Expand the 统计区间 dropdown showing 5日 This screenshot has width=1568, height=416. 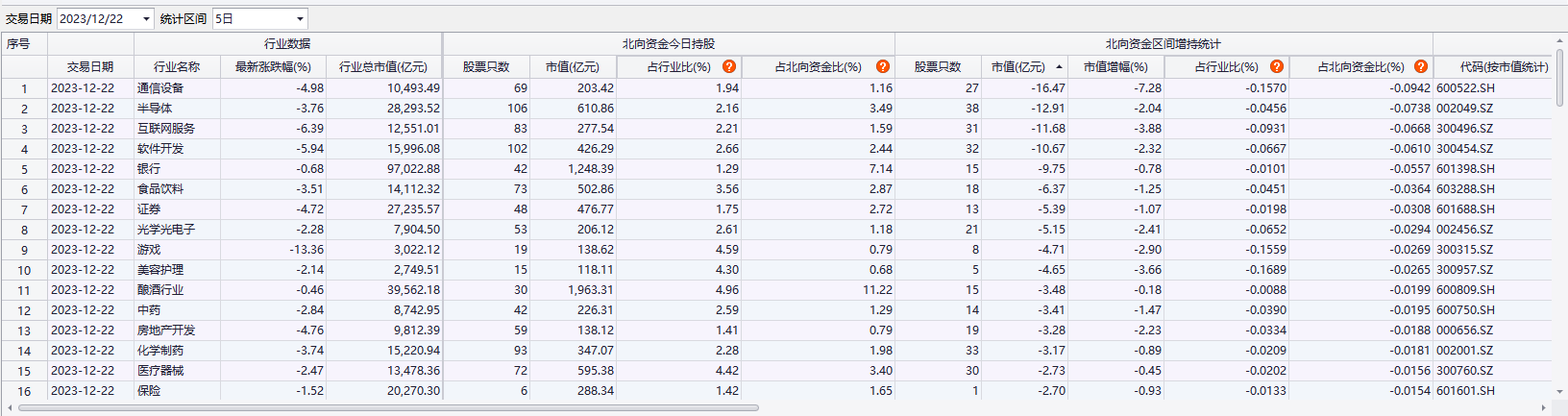[300, 19]
